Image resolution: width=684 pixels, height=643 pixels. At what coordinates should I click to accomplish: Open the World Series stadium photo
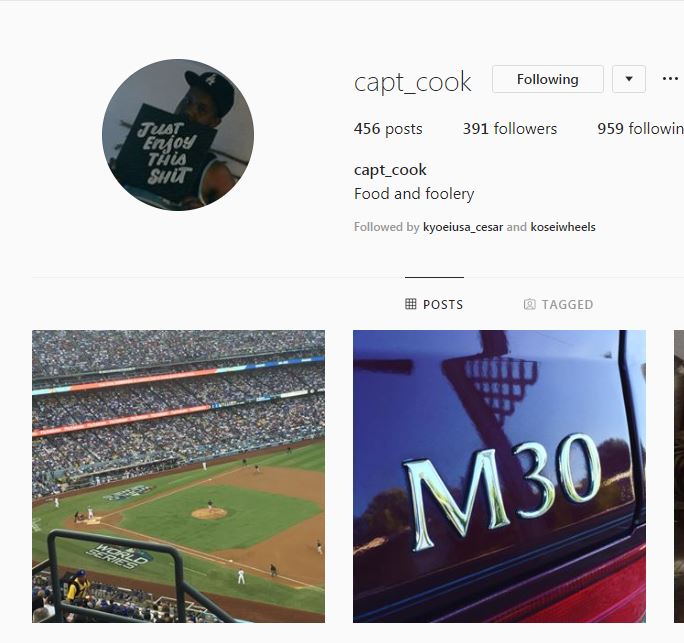point(178,476)
